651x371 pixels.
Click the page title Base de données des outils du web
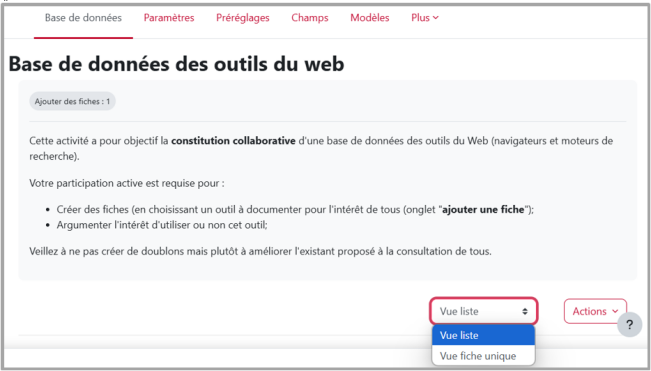pos(176,64)
